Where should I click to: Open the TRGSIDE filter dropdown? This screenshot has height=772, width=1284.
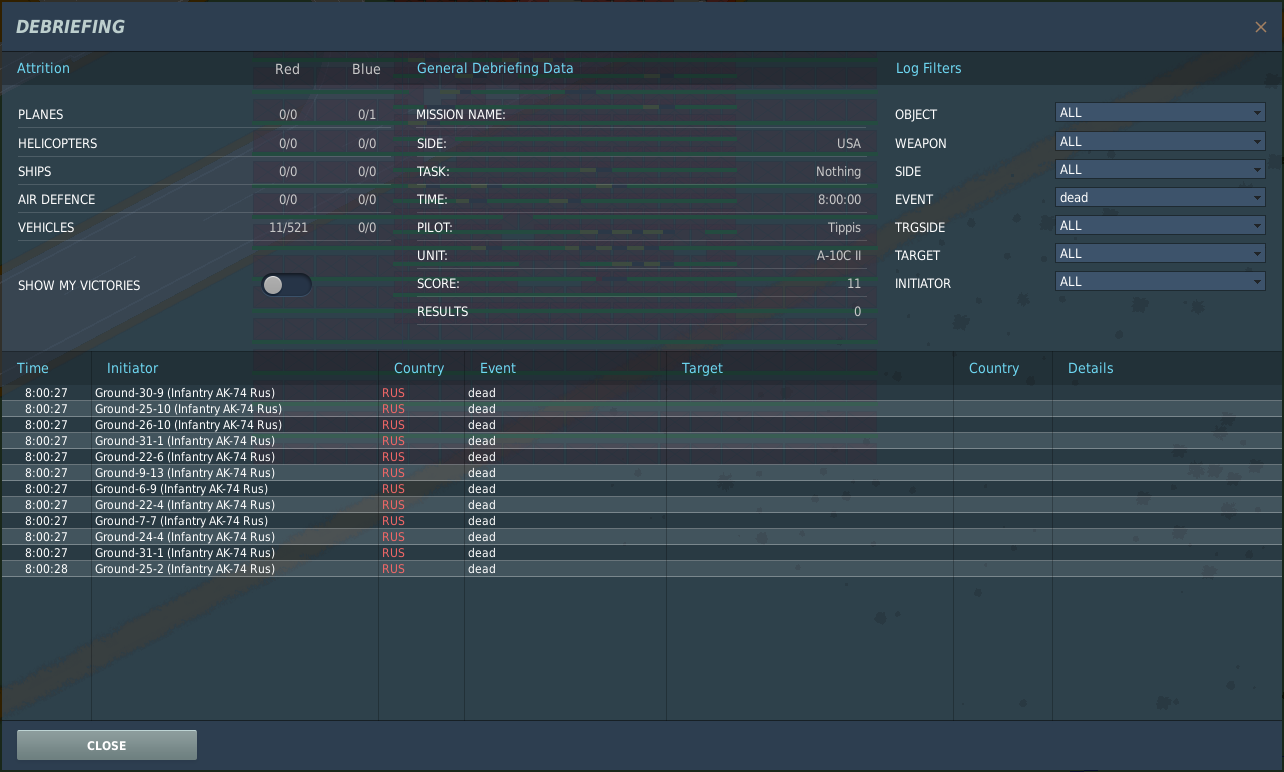coord(1160,225)
